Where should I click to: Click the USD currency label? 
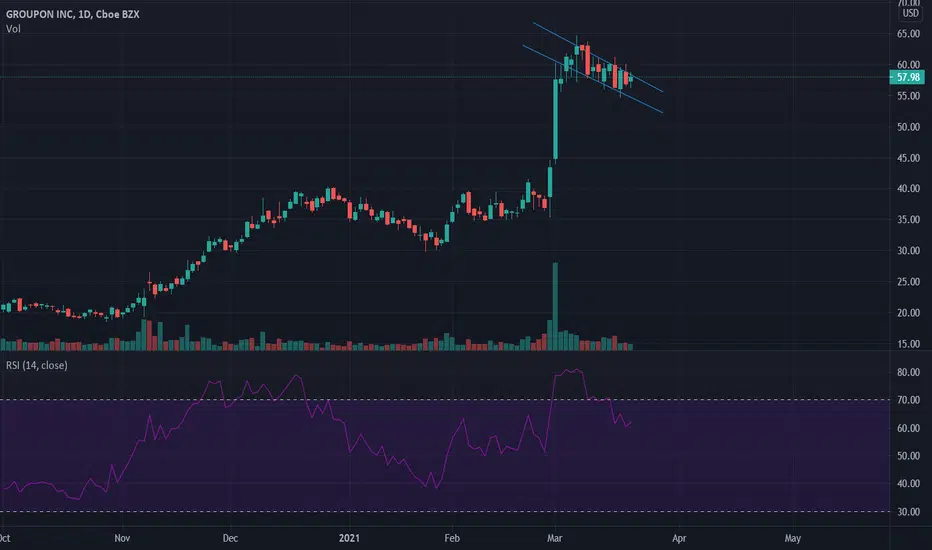pyautogui.click(x=910, y=13)
